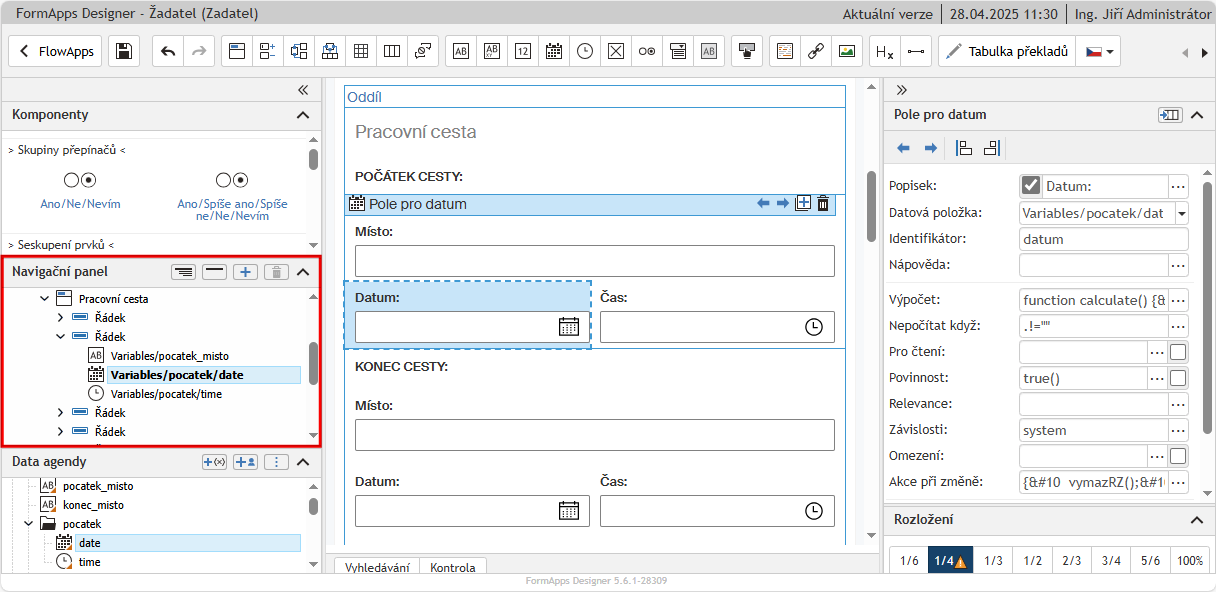Toggle the Omezení checkbox
Screen dimensions: 1216x592
pyautogui.click(x=1178, y=456)
